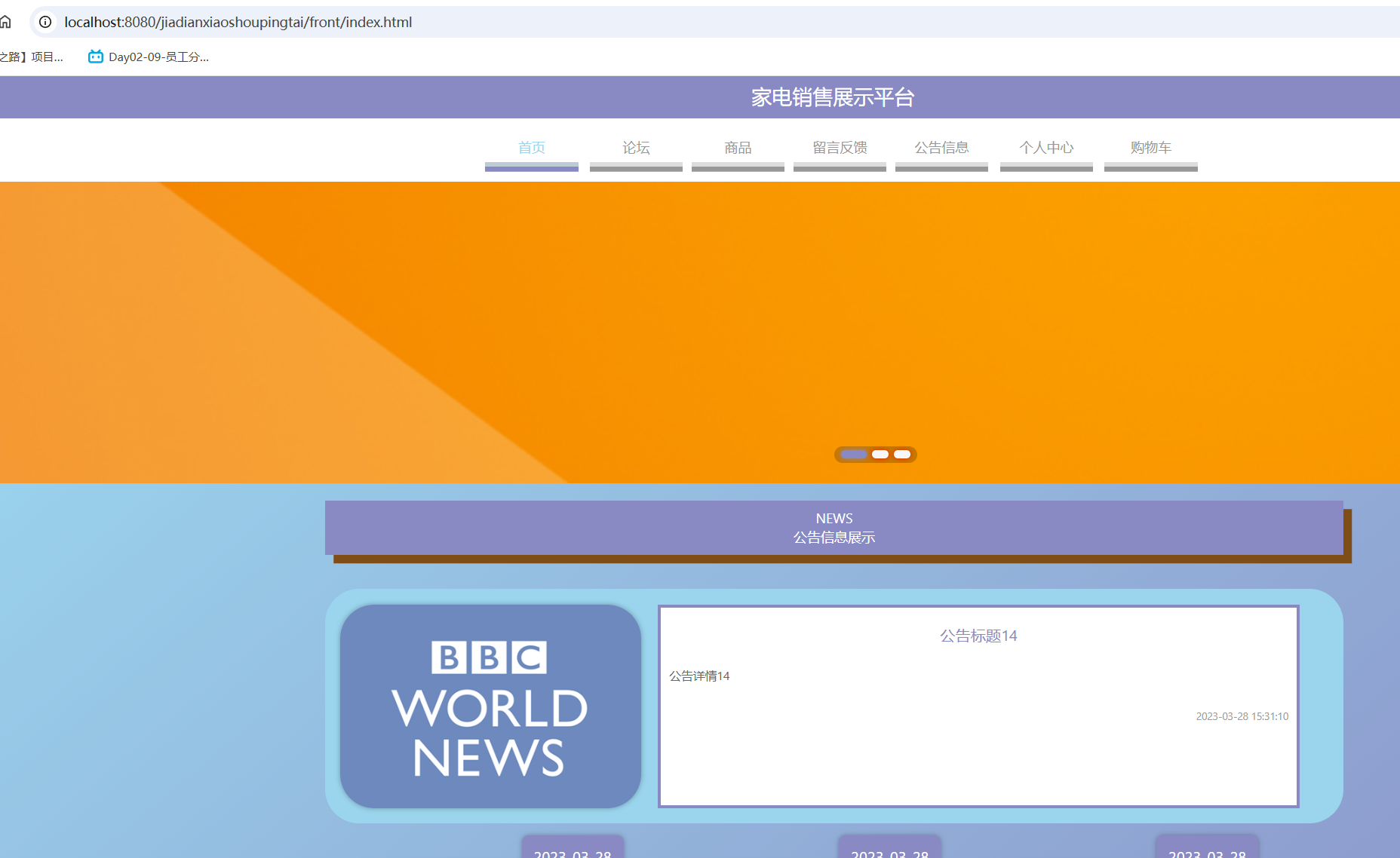The image size is (1400, 858).
Task: Open announcement titled 公告标题14
Action: [978, 636]
